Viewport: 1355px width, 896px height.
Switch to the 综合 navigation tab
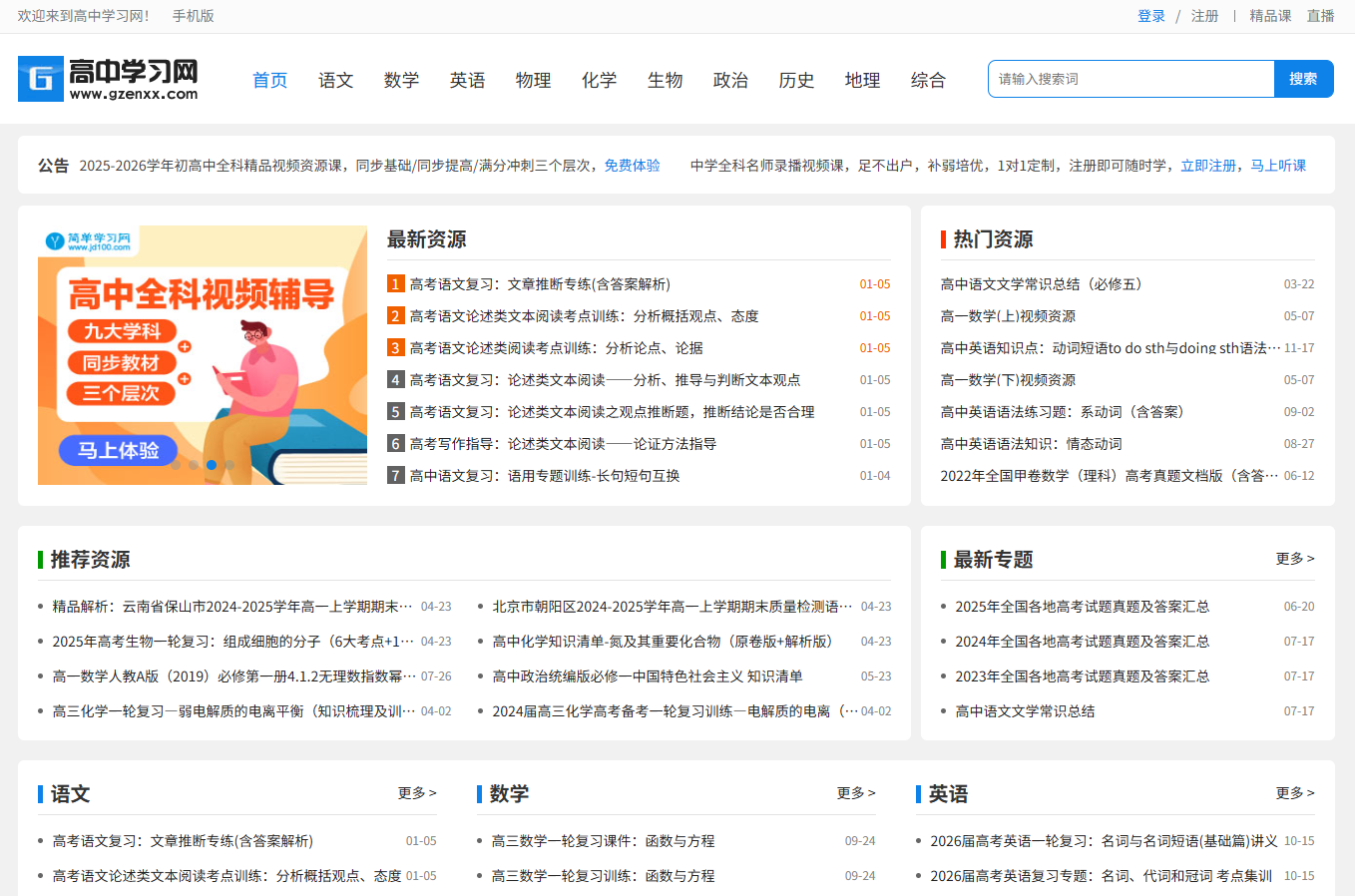click(928, 80)
